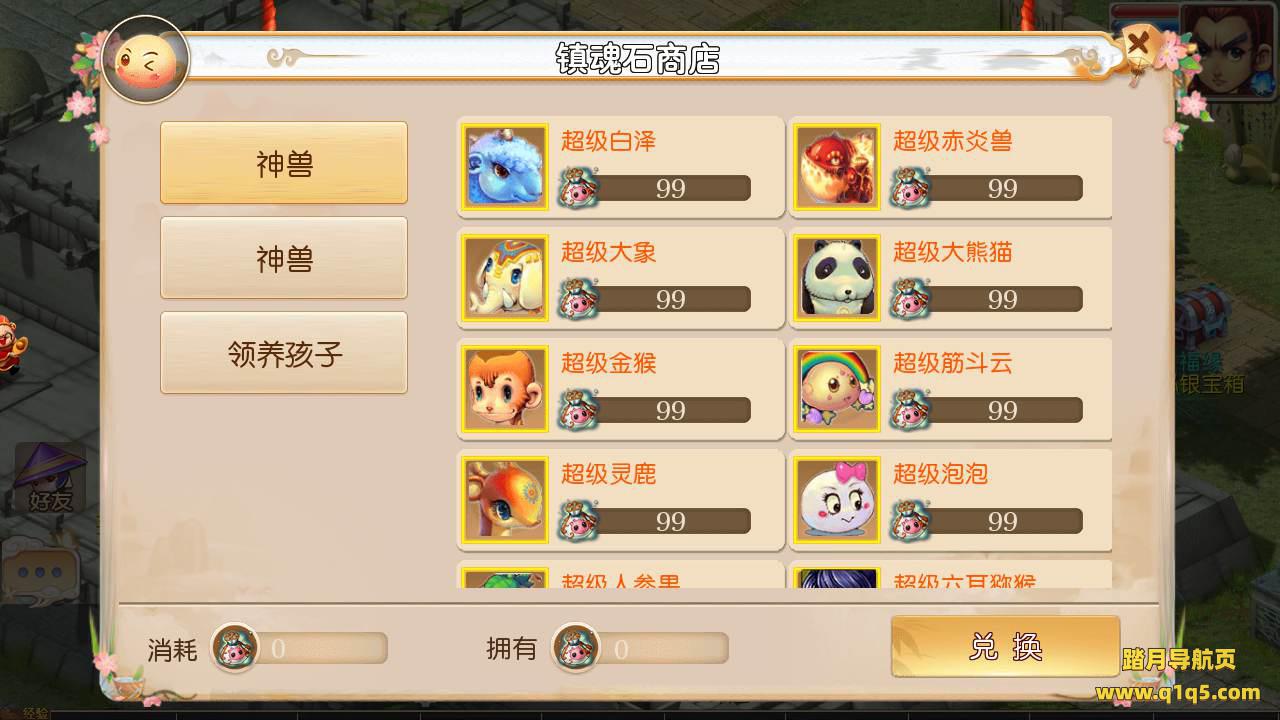Open the first 神兽 category tab
Viewport: 1280px width, 720px height.
click(284, 163)
